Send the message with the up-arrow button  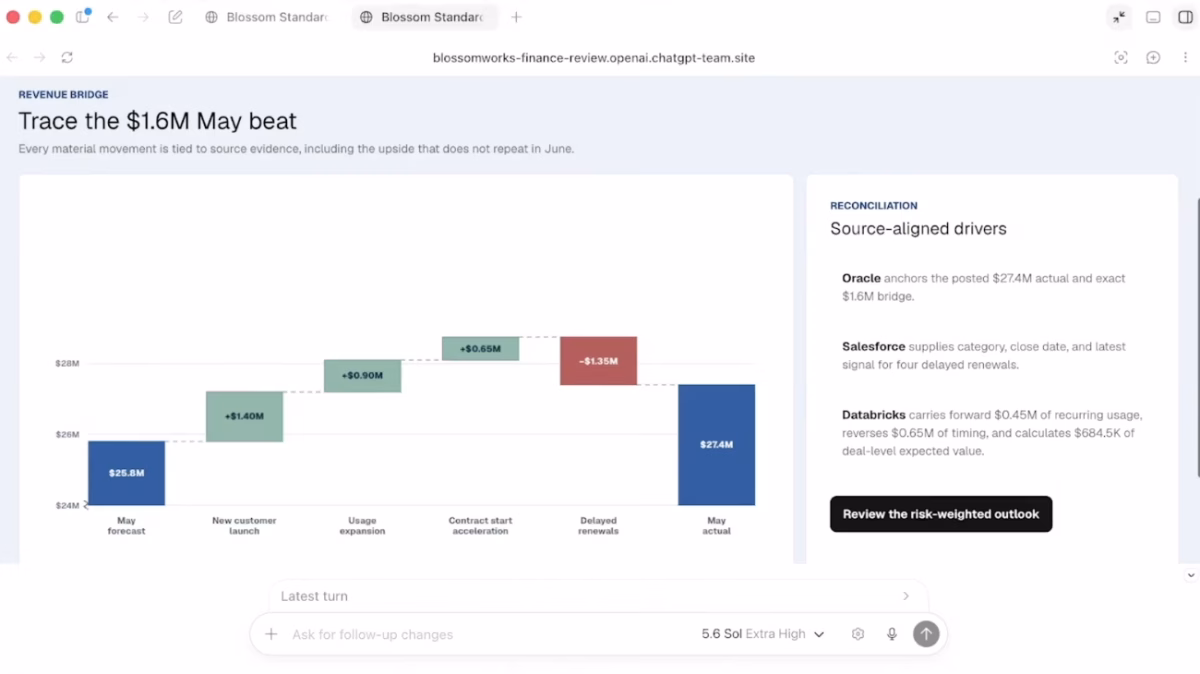[926, 634]
